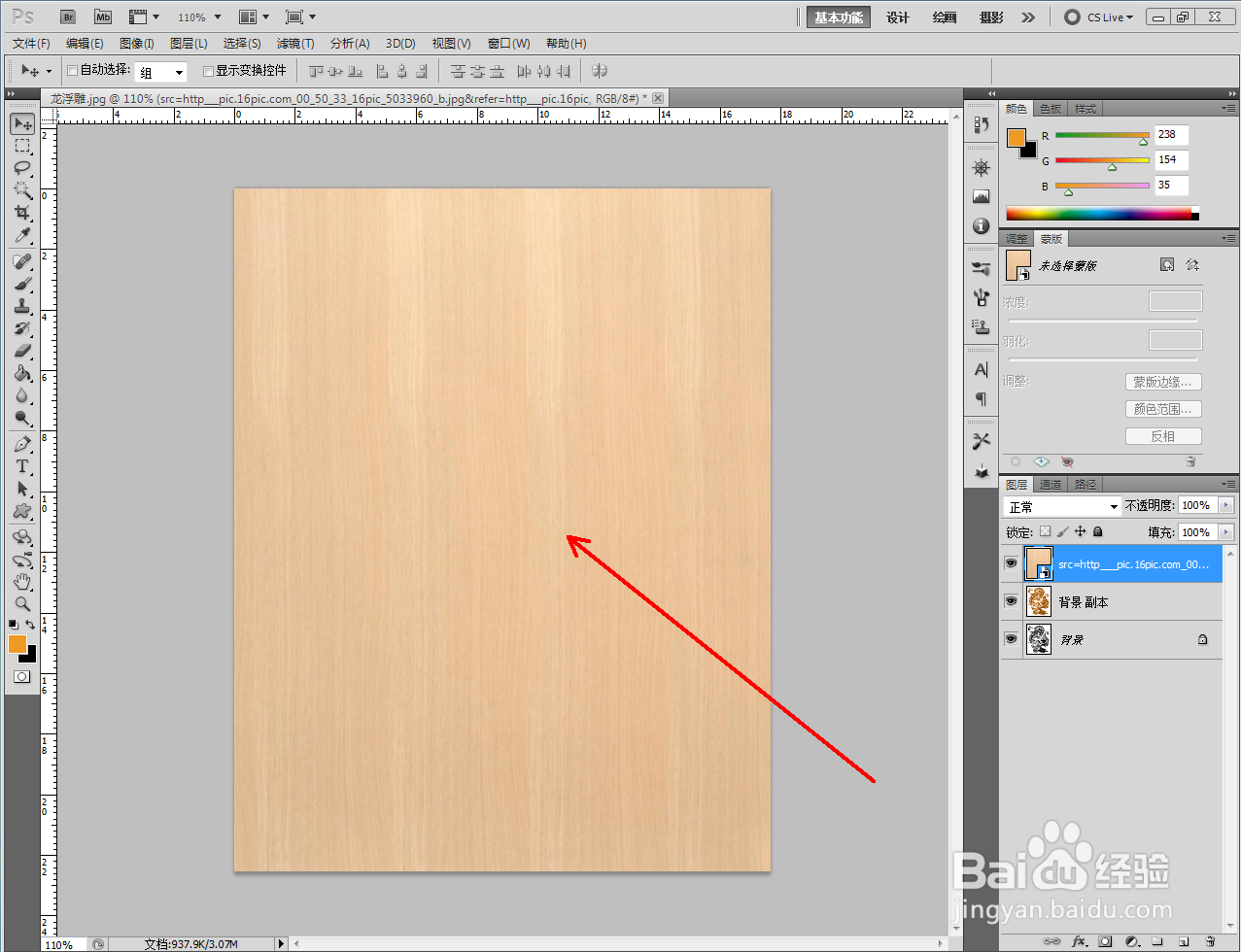
Task: Select the Zoom tool in toolbox
Action: 22,604
